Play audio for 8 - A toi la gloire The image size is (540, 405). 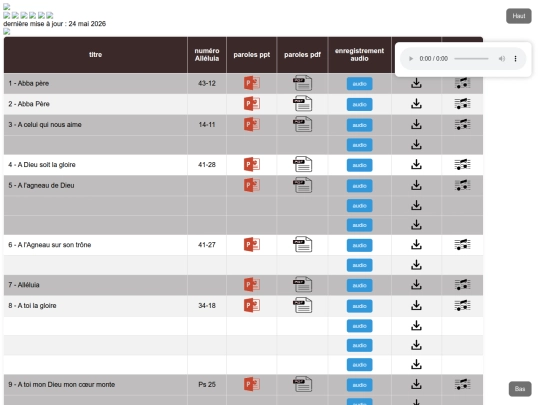(359, 306)
